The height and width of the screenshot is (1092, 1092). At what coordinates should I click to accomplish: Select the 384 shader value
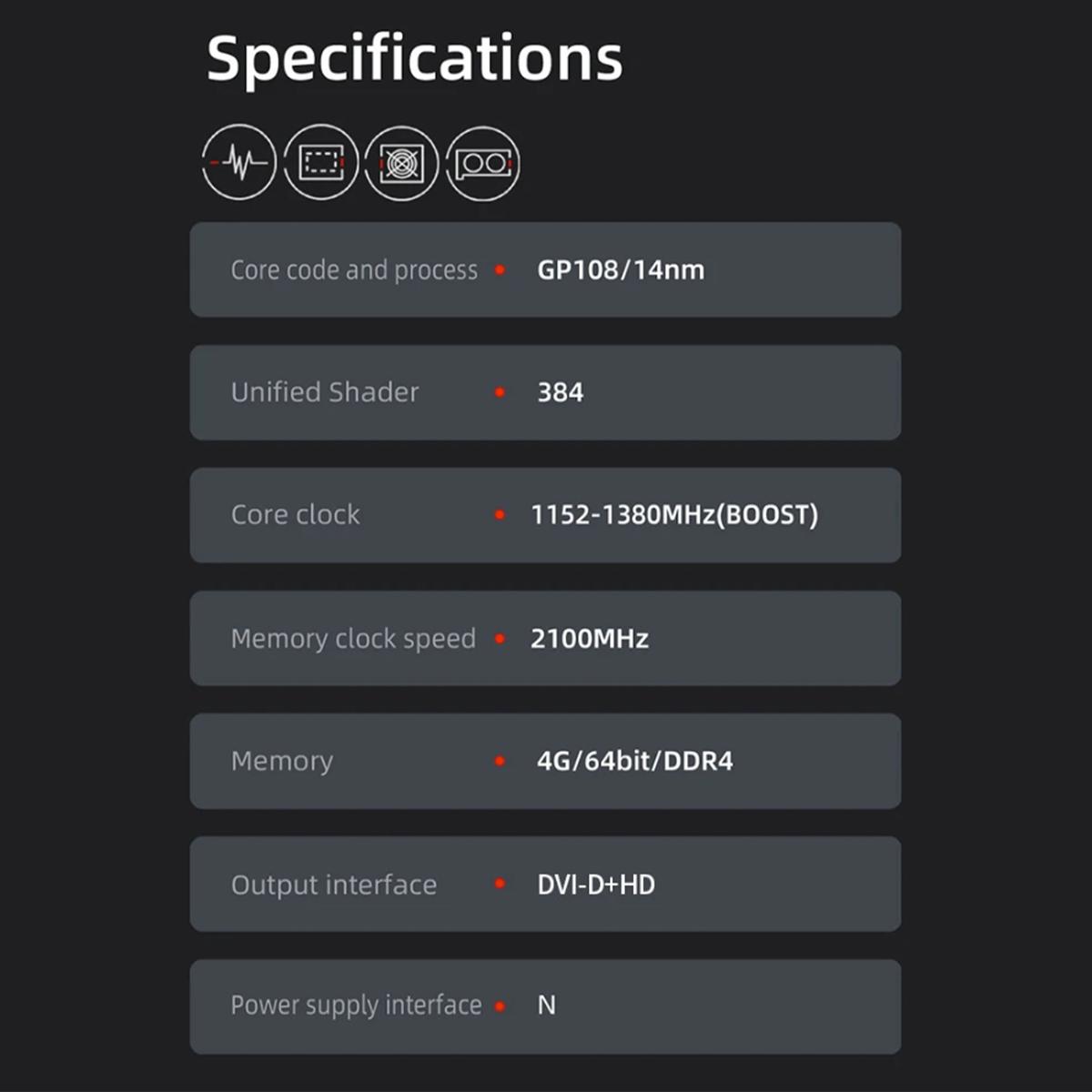click(x=560, y=392)
